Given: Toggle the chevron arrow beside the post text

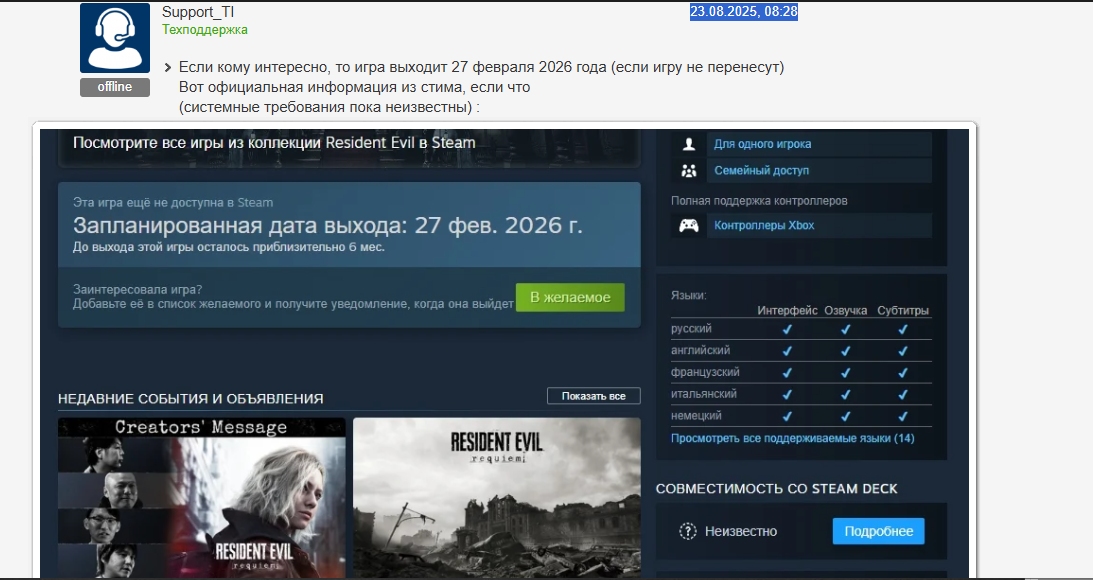Looking at the screenshot, I should 167,68.
